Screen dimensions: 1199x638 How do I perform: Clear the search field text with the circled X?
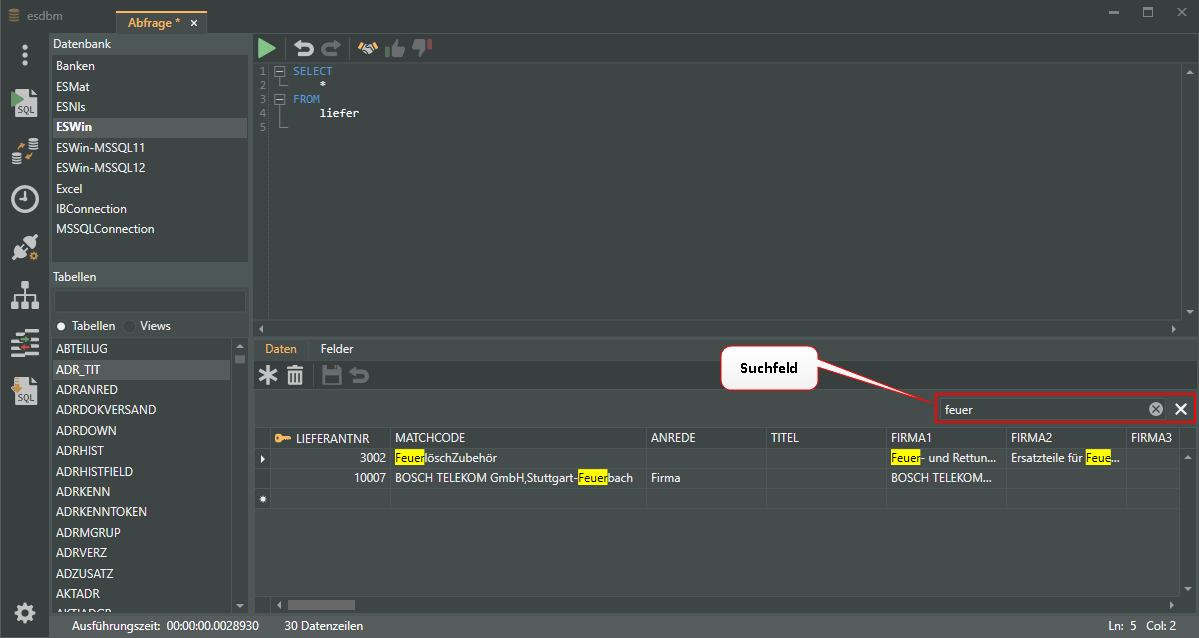pyautogui.click(x=1156, y=409)
